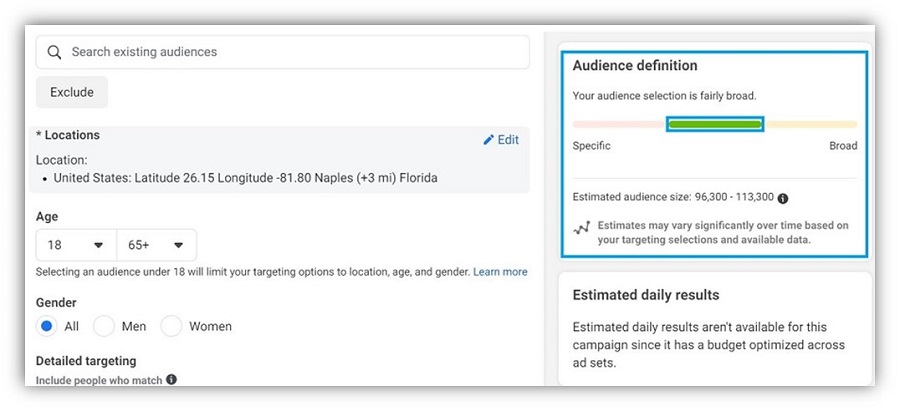Edit the Locations section

coord(501,139)
